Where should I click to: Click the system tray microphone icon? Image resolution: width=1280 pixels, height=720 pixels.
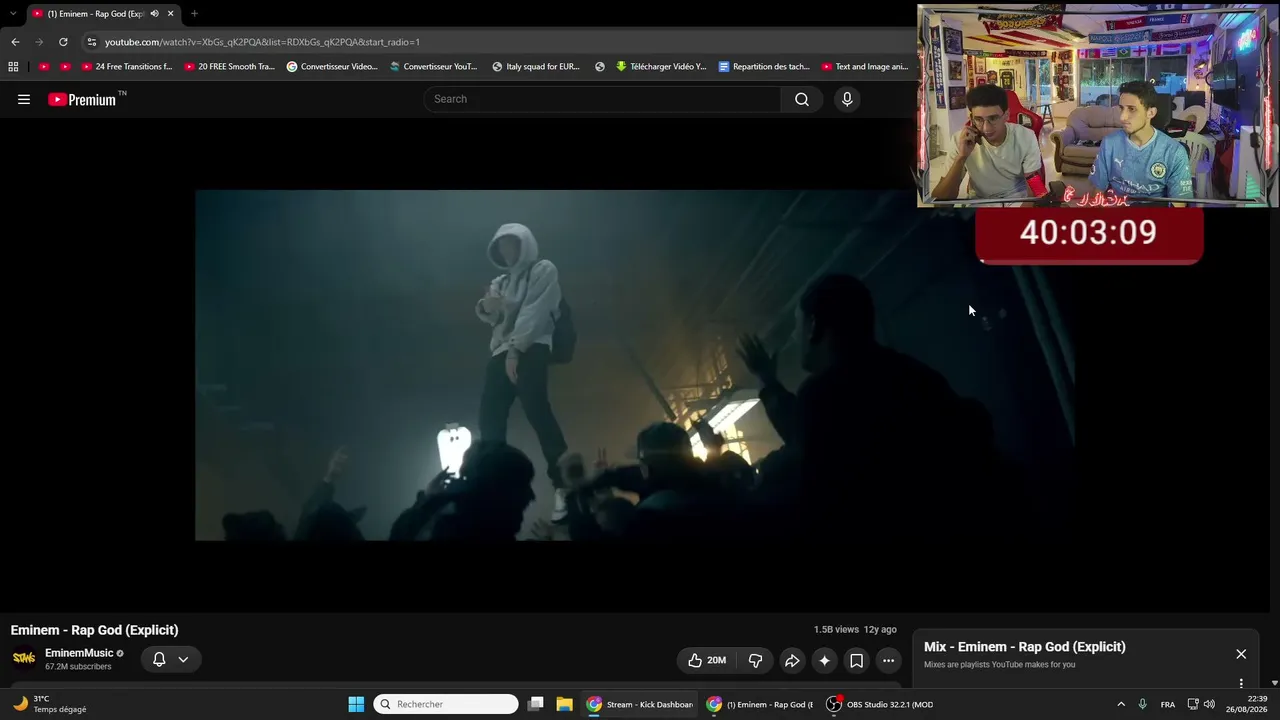click(1143, 704)
